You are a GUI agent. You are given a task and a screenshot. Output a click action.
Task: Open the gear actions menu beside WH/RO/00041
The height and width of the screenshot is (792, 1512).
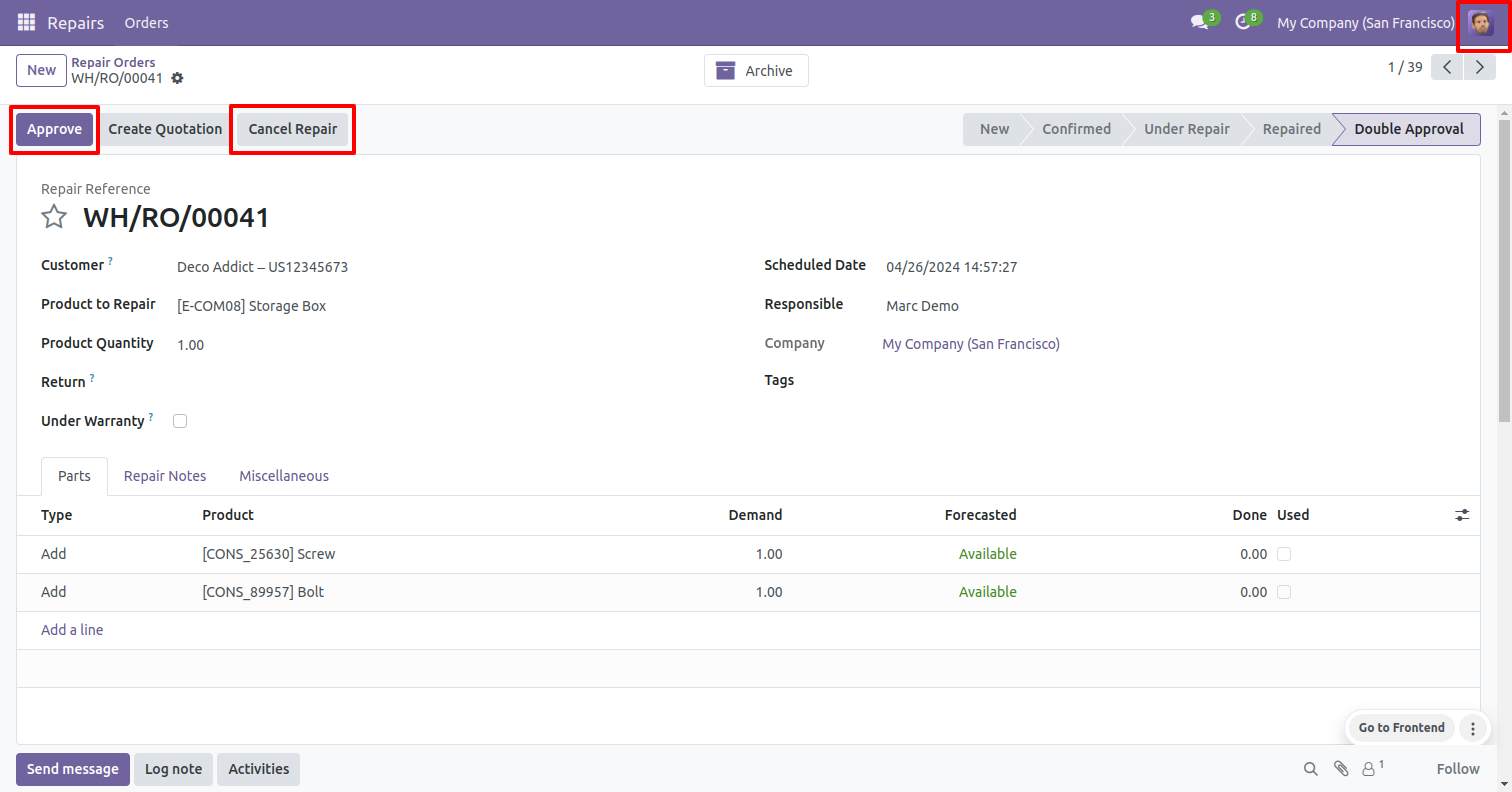coord(178,78)
